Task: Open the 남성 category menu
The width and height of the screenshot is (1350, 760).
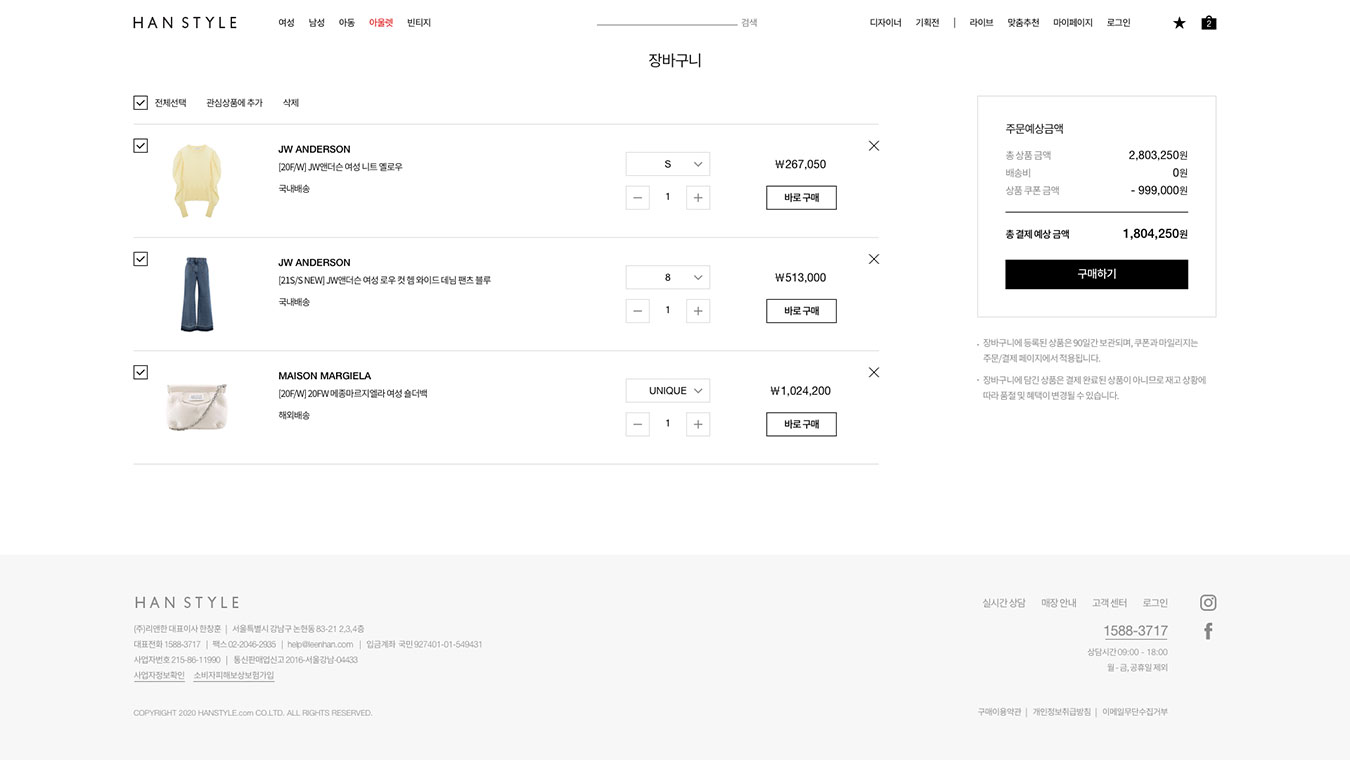Action: (x=317, y=23)
